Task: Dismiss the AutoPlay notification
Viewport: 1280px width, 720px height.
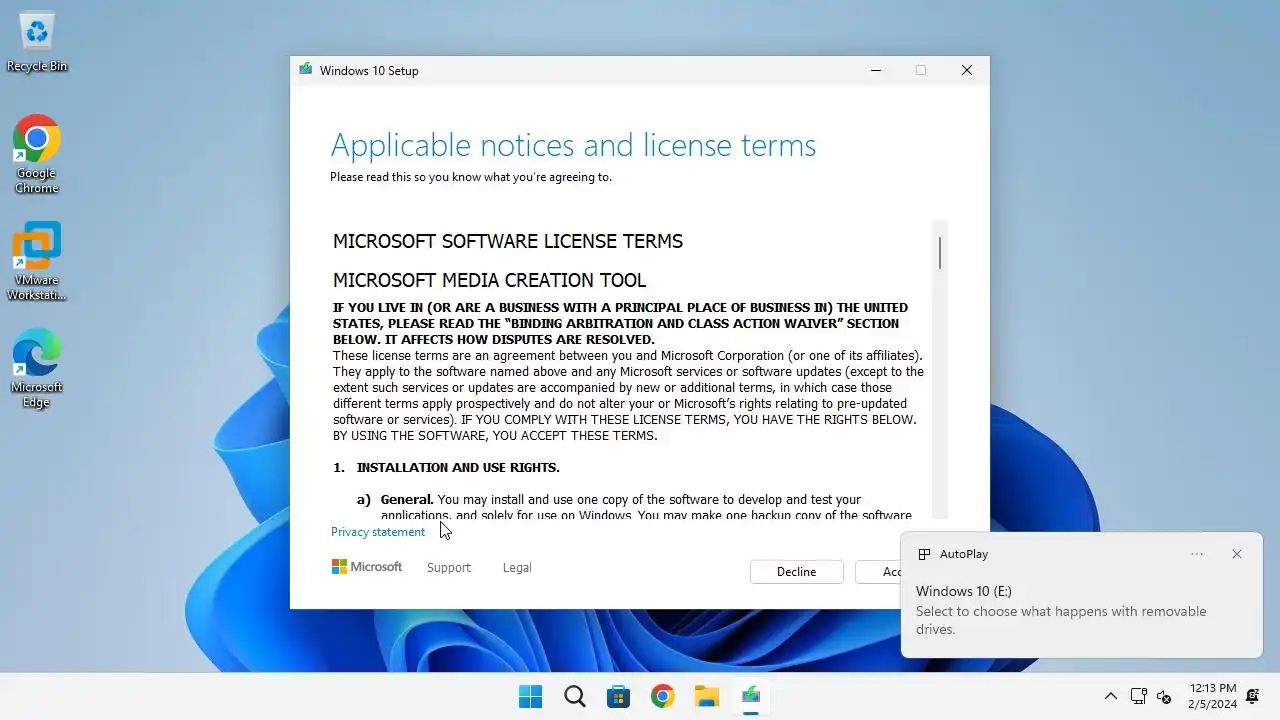Action: click(x=1237, y=554)
